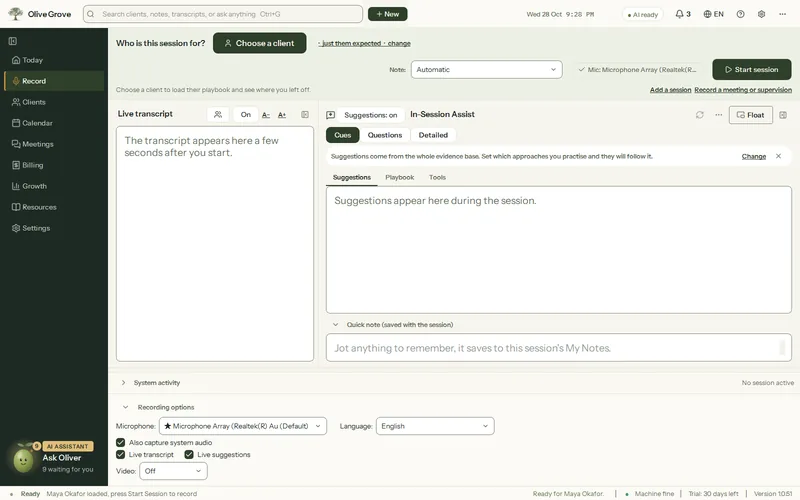800x500 pixels.
Task: Click the search box in top bar
Action: (x=223, y=14)
